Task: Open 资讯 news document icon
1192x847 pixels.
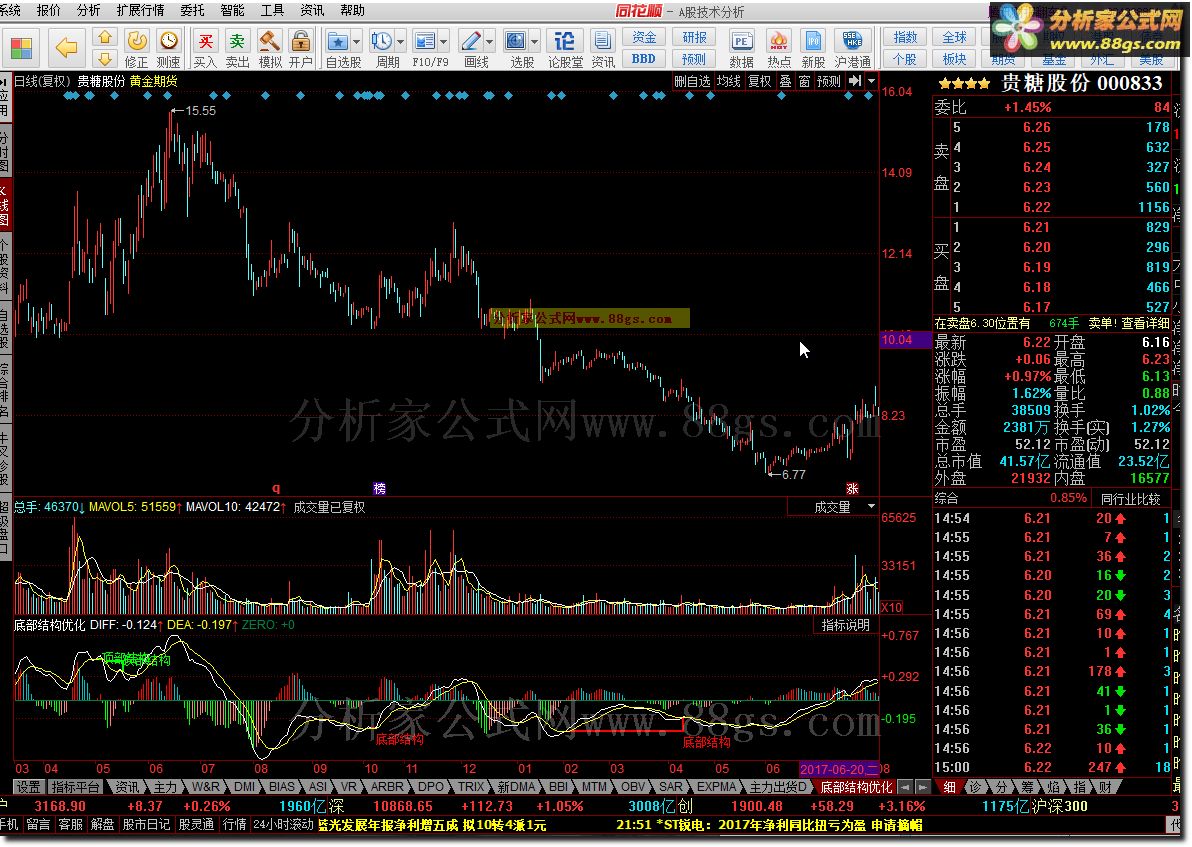Action: click(603, 49)
